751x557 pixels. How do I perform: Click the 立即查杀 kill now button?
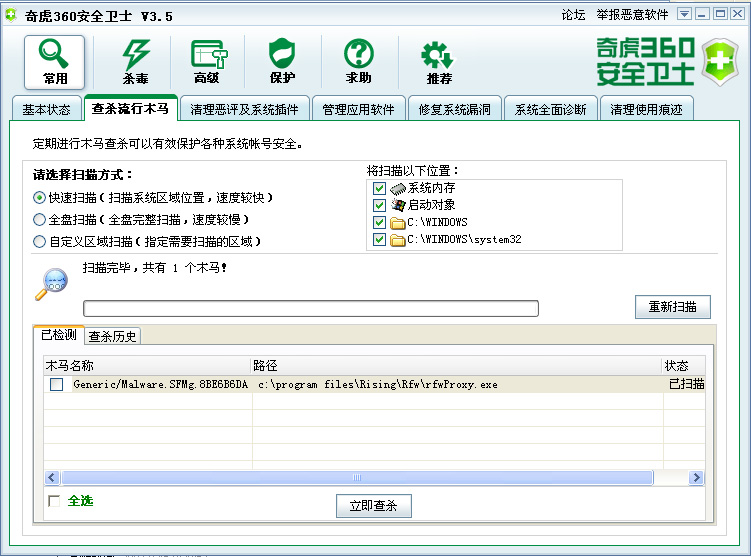click(374, 506)
